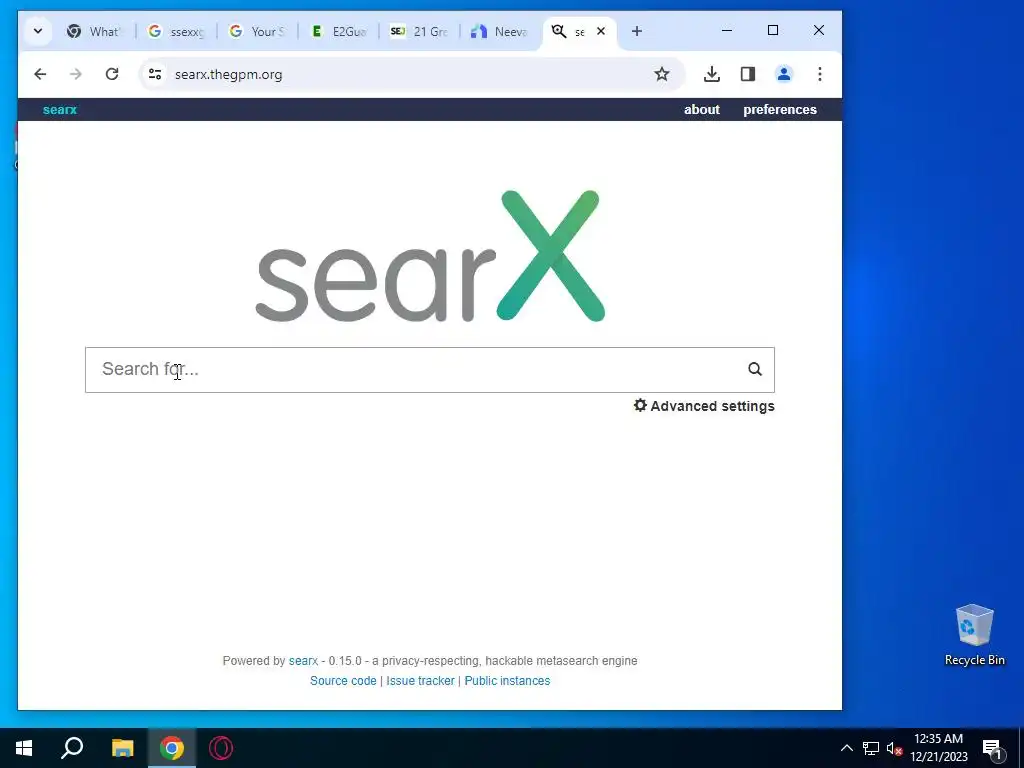Open searx preferences

coord(780,110)
